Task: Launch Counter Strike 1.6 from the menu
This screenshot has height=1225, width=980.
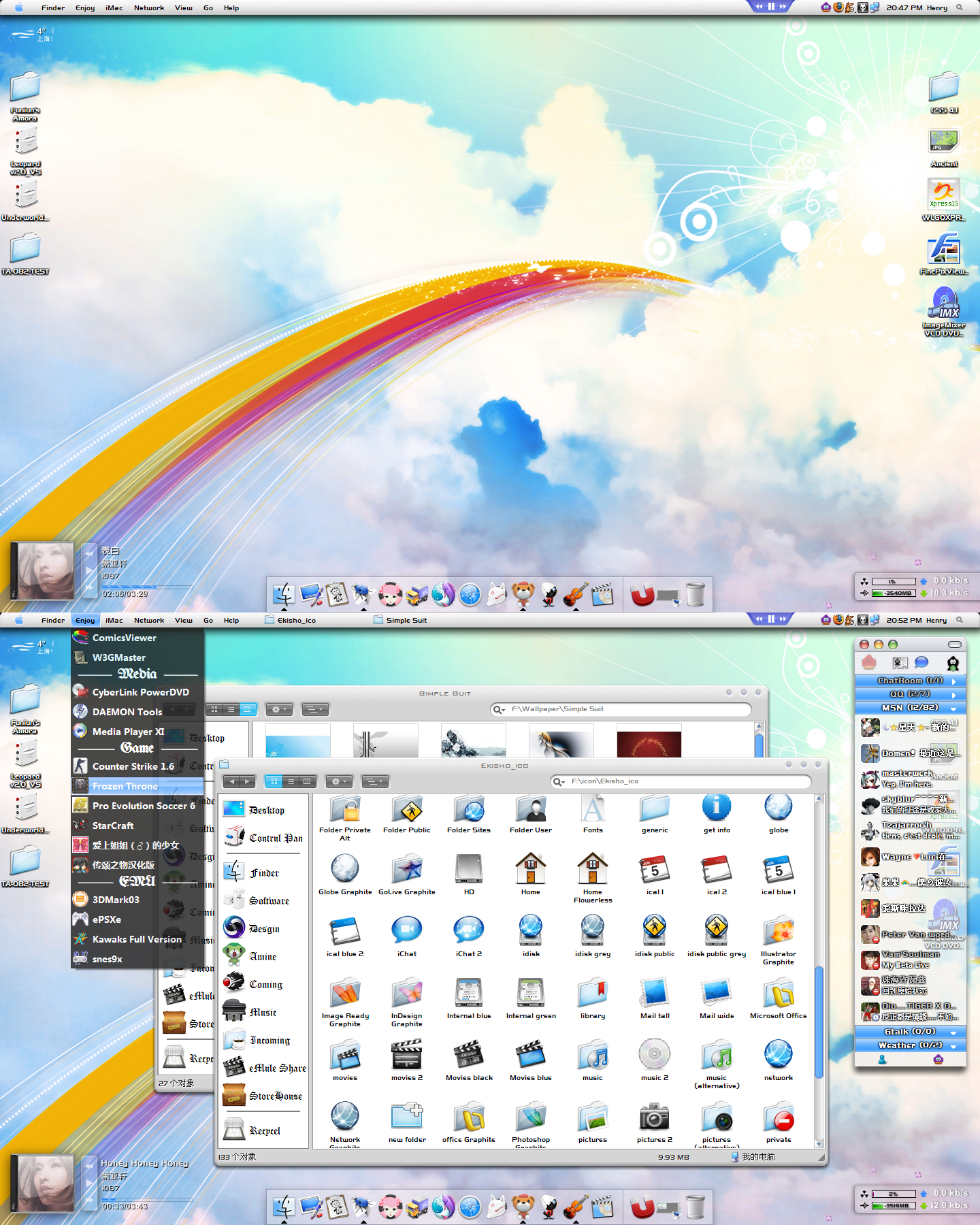Action: pyautogui.click(x=137, y=766)
